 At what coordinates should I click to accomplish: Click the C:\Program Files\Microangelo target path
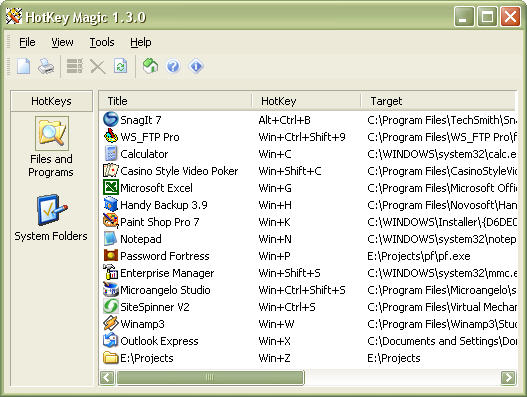tap(442, 290)
